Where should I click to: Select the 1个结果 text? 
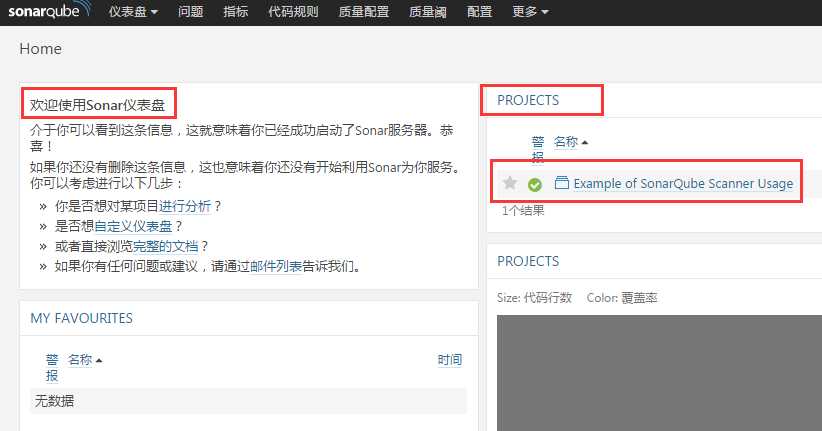click(x=523, y=211)
